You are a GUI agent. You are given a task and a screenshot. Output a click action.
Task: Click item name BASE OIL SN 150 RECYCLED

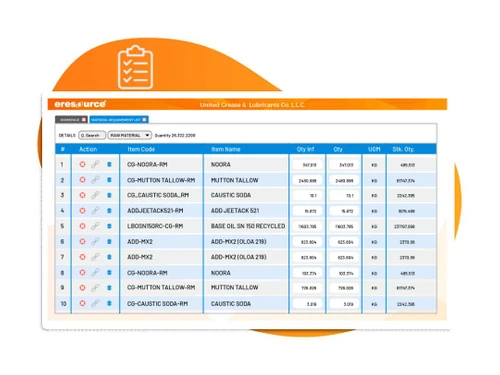coord(248,226)
